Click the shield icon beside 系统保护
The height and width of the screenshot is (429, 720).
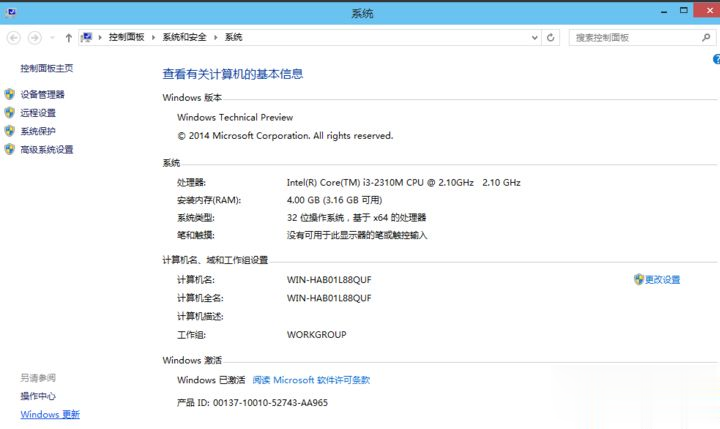pyautogui.click(x=10, y=131)
